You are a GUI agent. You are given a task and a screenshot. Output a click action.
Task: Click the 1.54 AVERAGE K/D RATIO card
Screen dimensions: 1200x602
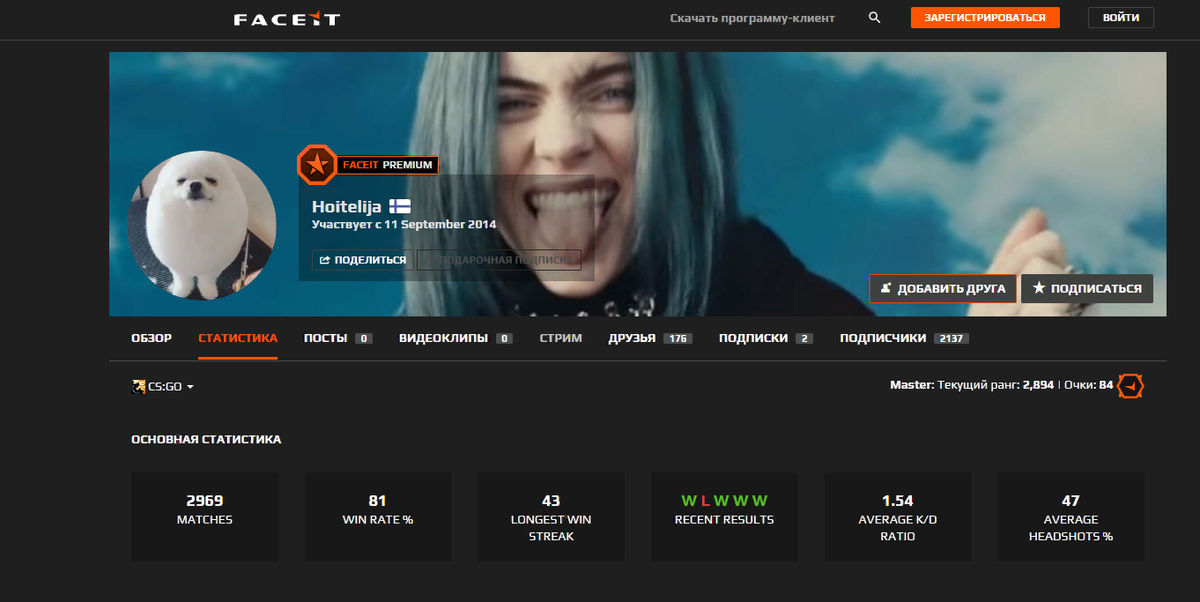point(898,517)
